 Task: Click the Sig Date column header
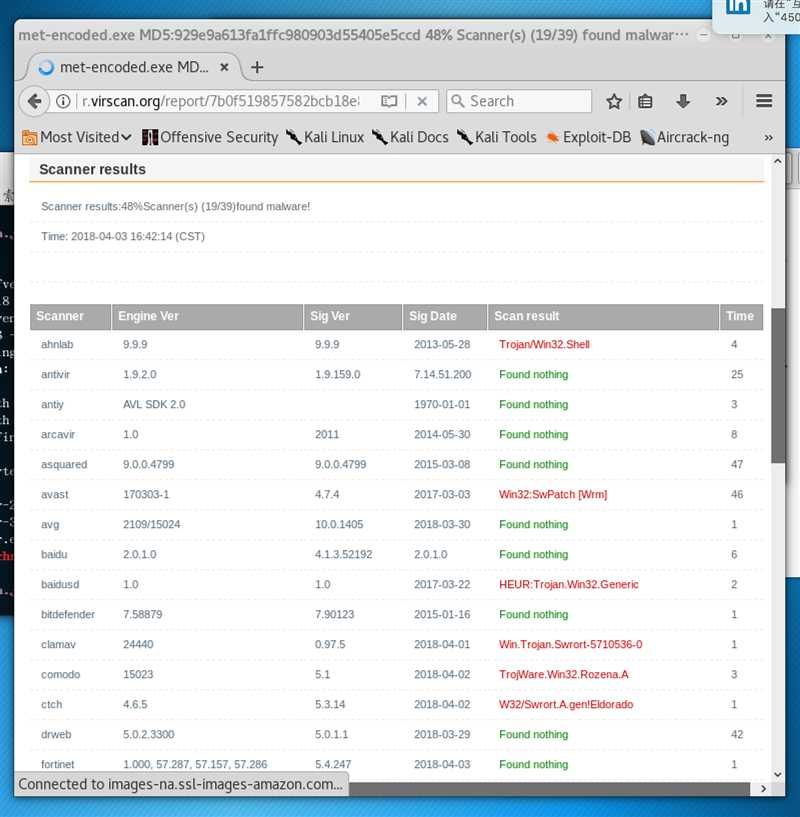tap(445, 316)
